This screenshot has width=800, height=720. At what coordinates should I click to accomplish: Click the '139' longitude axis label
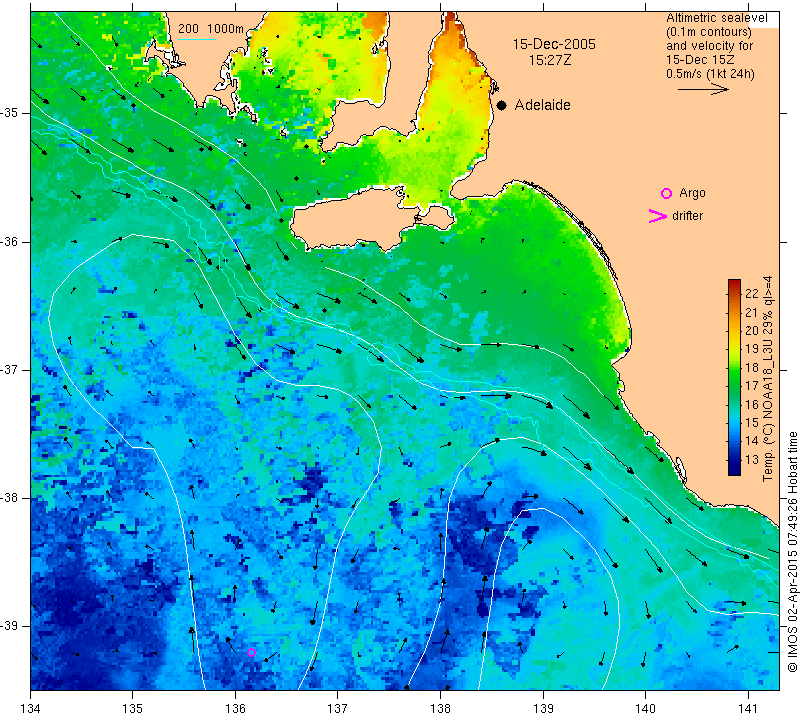coord(543,709)
